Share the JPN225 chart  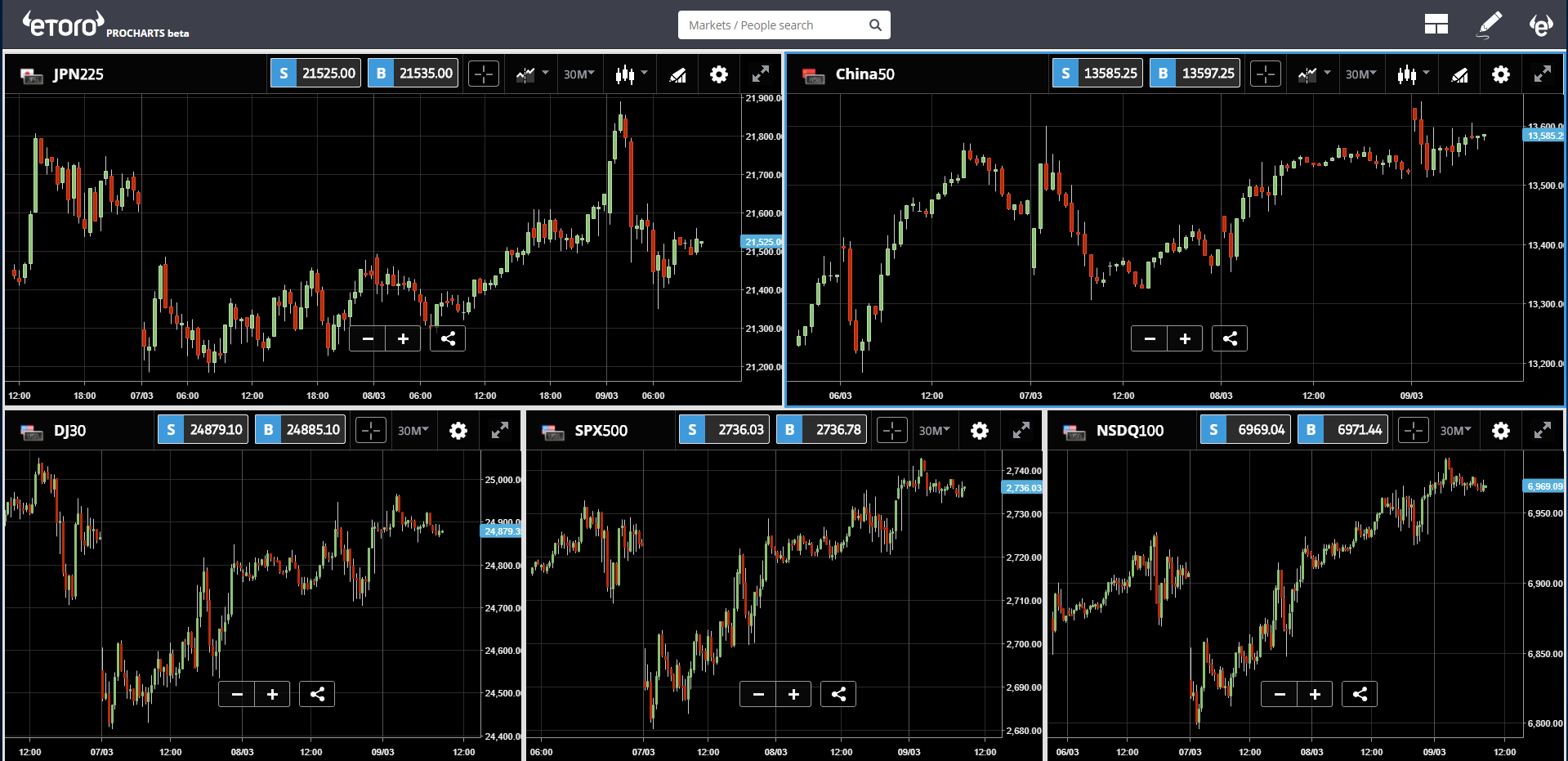click(x=448, y=338)
